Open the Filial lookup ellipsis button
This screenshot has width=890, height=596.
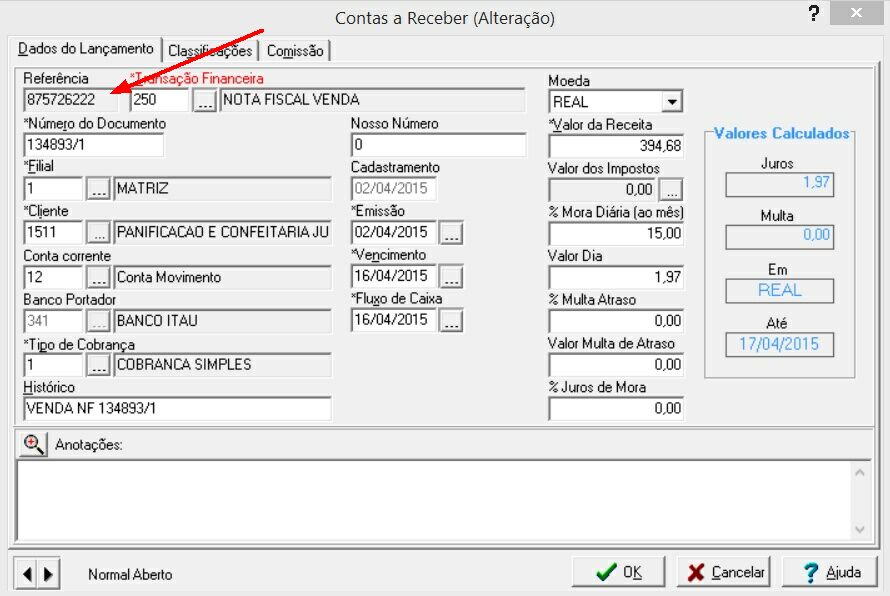(x=98, y=189)
